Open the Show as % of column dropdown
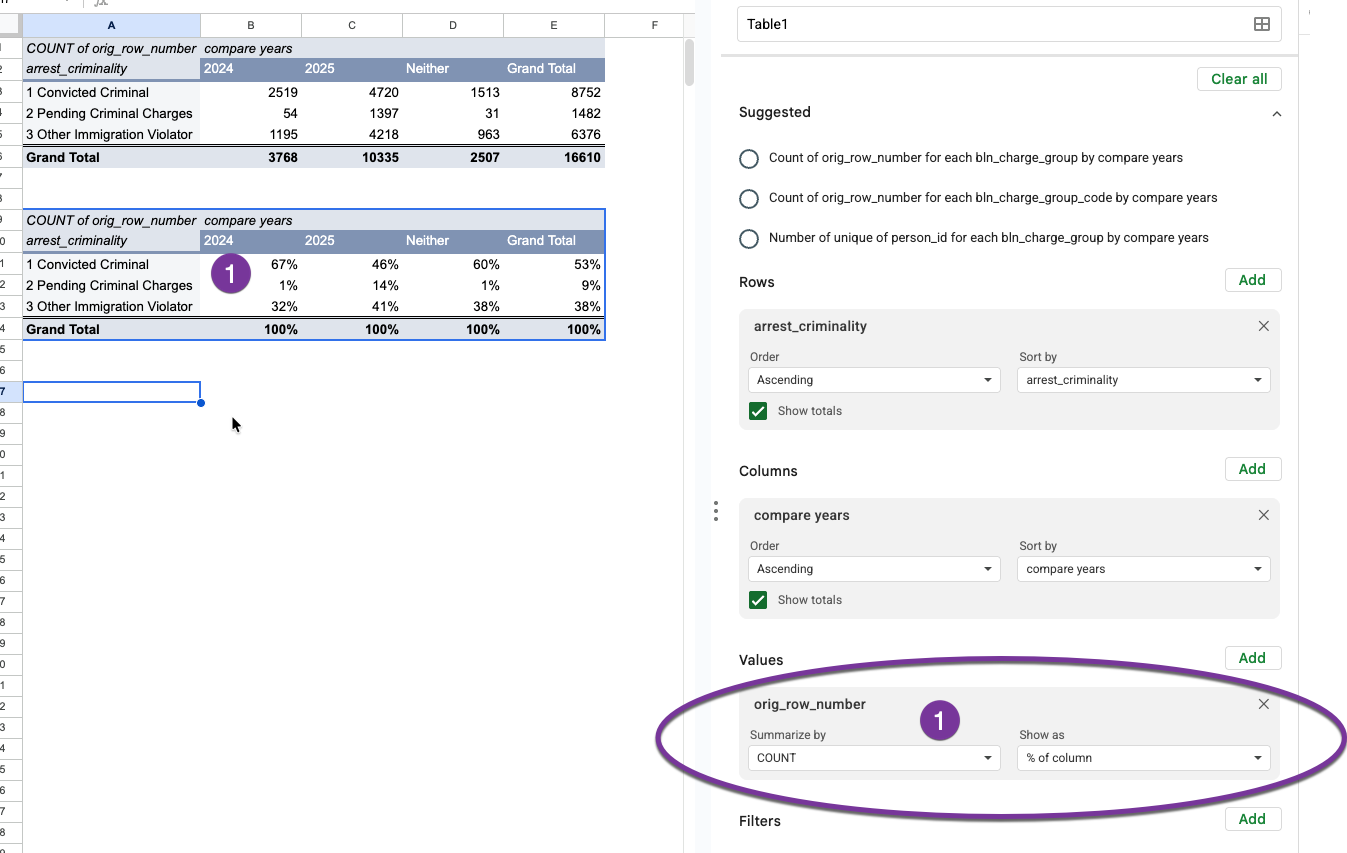This screenshot has height=853, width=1347. (x=1143, y=758)
